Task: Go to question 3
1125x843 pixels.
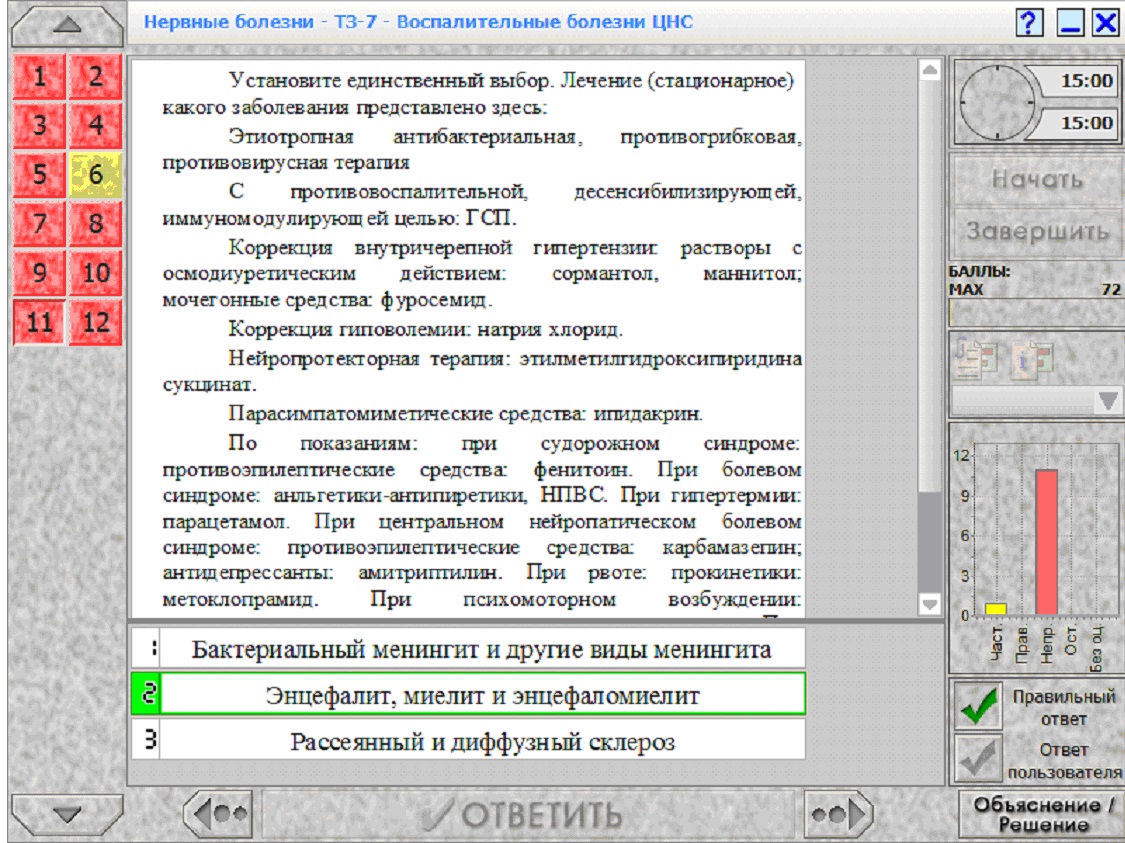Action: (39, 125)
